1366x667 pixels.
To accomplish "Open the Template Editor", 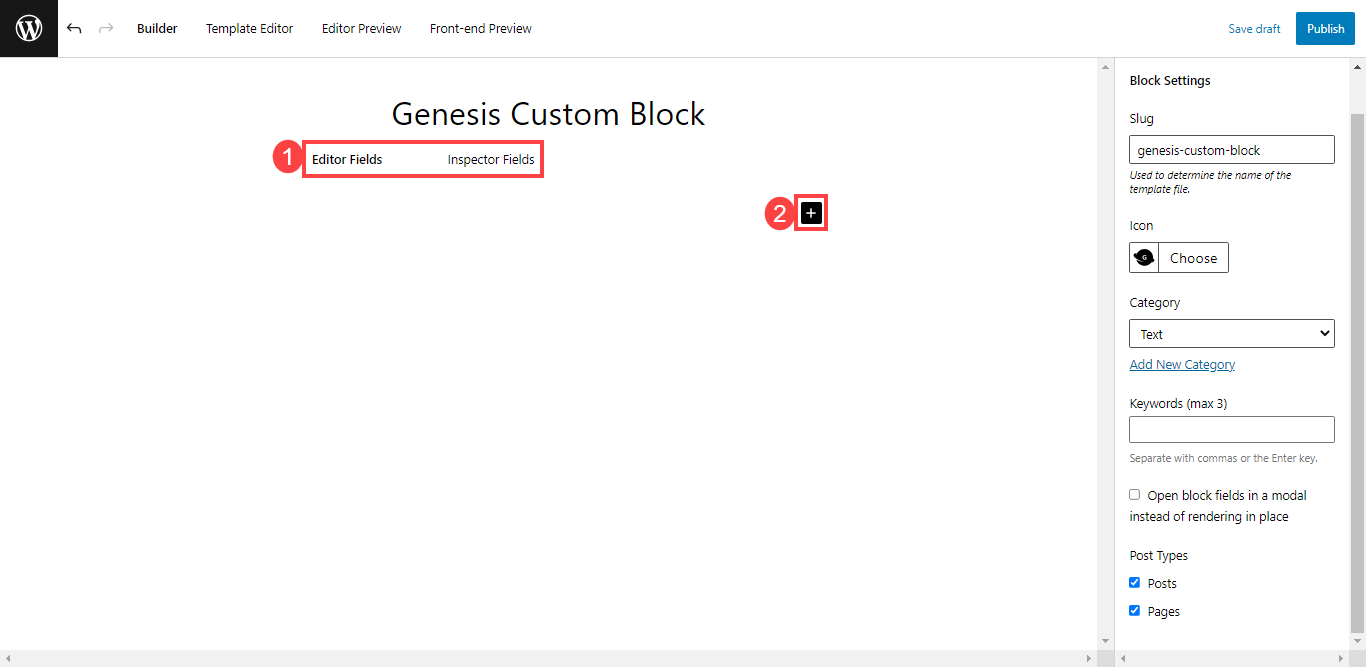I will click(249, 28).
